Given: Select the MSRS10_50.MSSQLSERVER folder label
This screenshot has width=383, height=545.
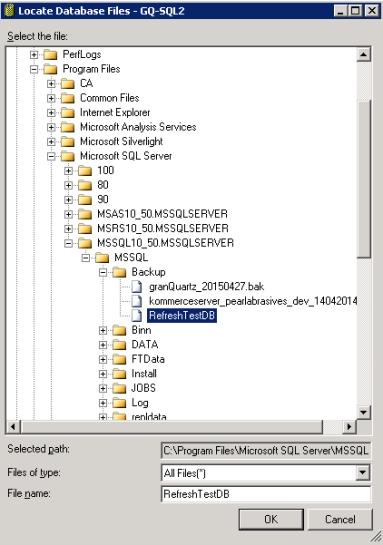Looking at the screenshot, I should (x=163, y=228).
